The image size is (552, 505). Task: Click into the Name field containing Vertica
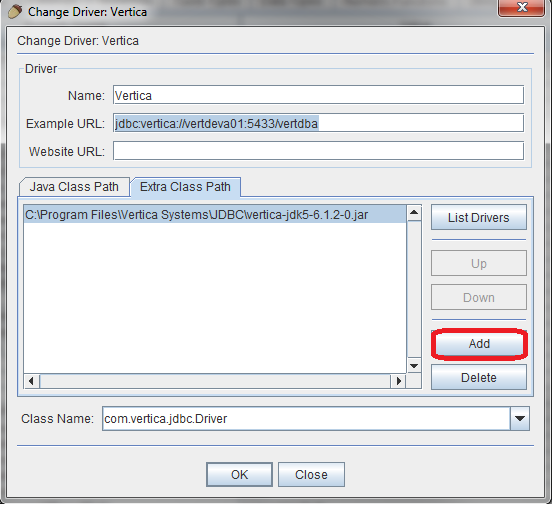point(318,95)
